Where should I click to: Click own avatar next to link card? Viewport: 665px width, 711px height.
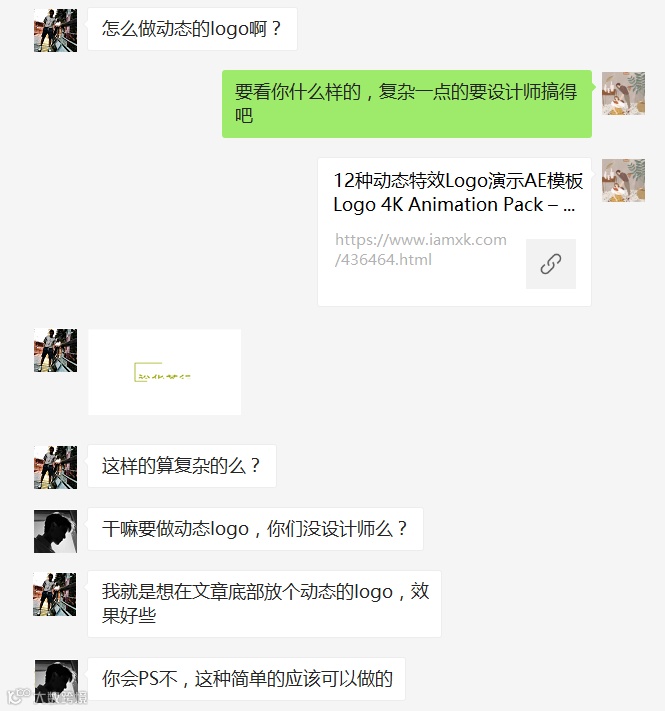click(623, 180)
